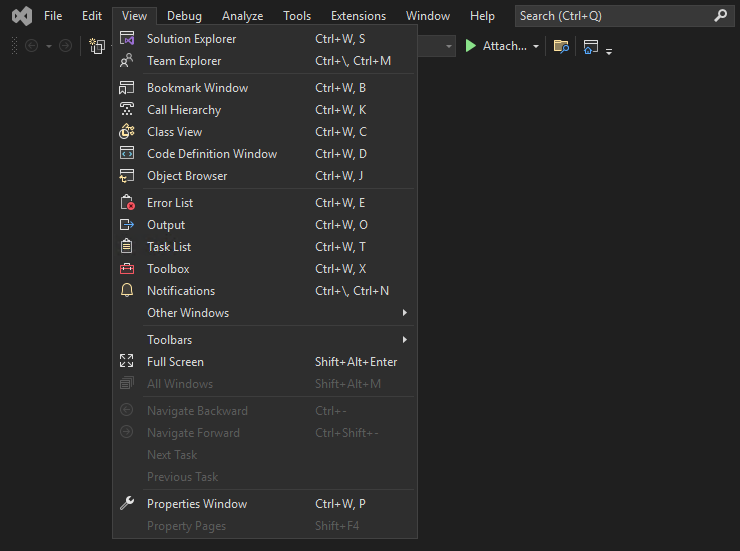The width and height of the screenshot is (740, 551).
Task: Open the Extensions menu
Action: click(358, 16)
